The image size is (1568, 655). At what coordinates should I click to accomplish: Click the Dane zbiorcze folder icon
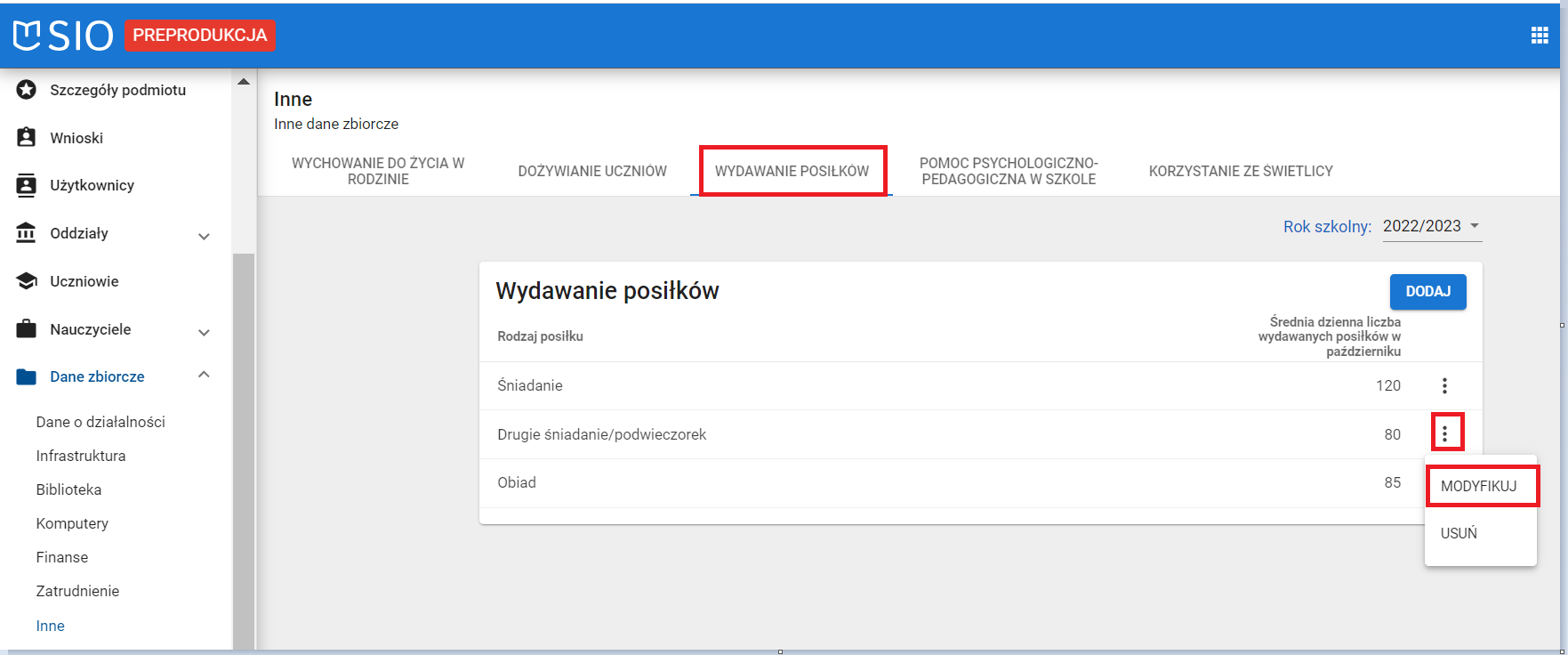pyautogui.click(x=27, y=376)
